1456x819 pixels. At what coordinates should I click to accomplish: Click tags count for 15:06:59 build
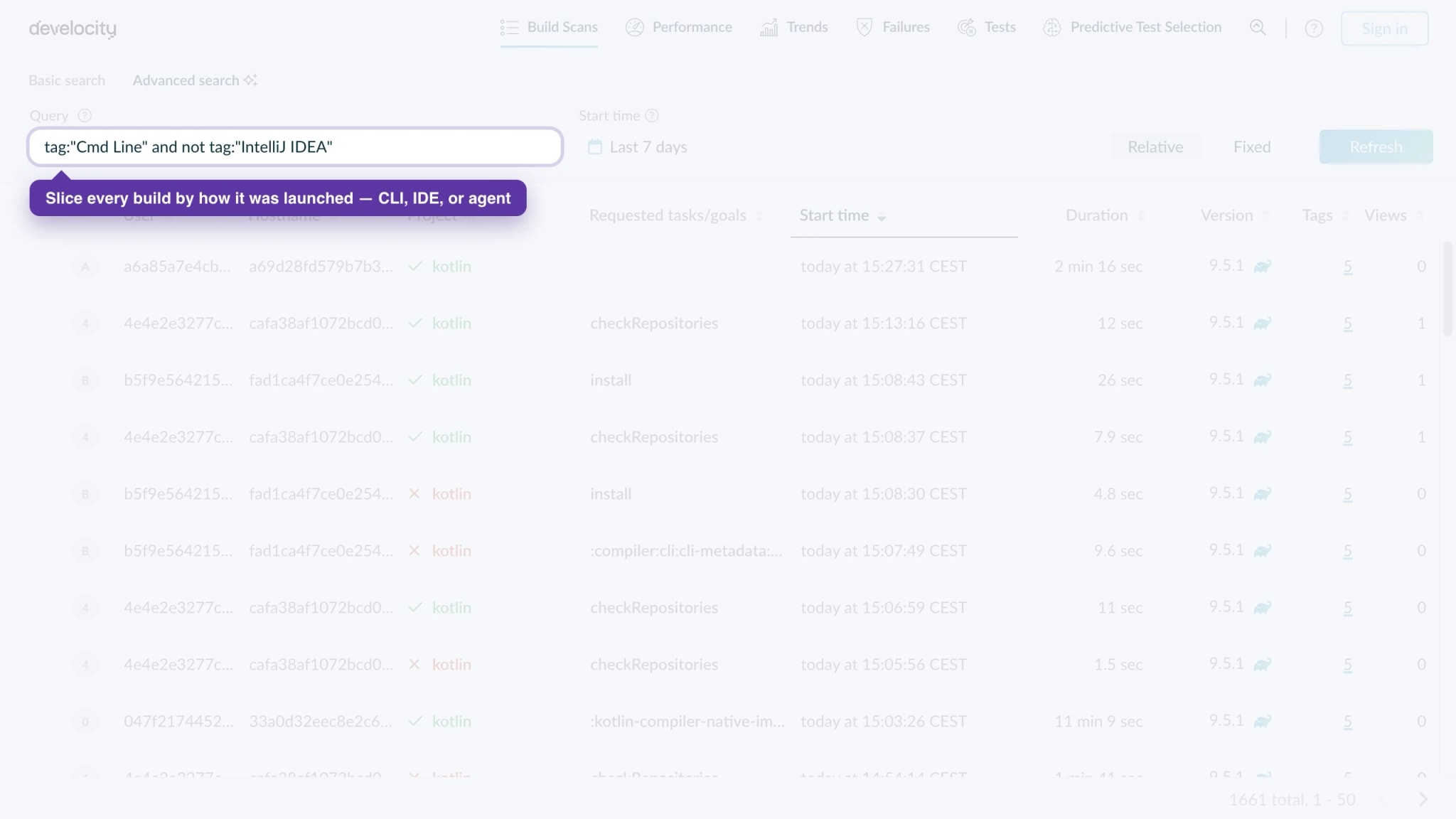click(1347, 608)
